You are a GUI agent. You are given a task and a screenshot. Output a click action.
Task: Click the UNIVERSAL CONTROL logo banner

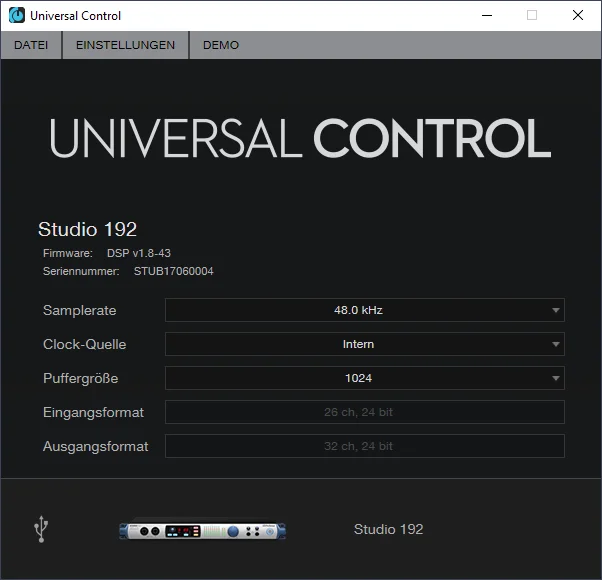click(x=300, y=139)
